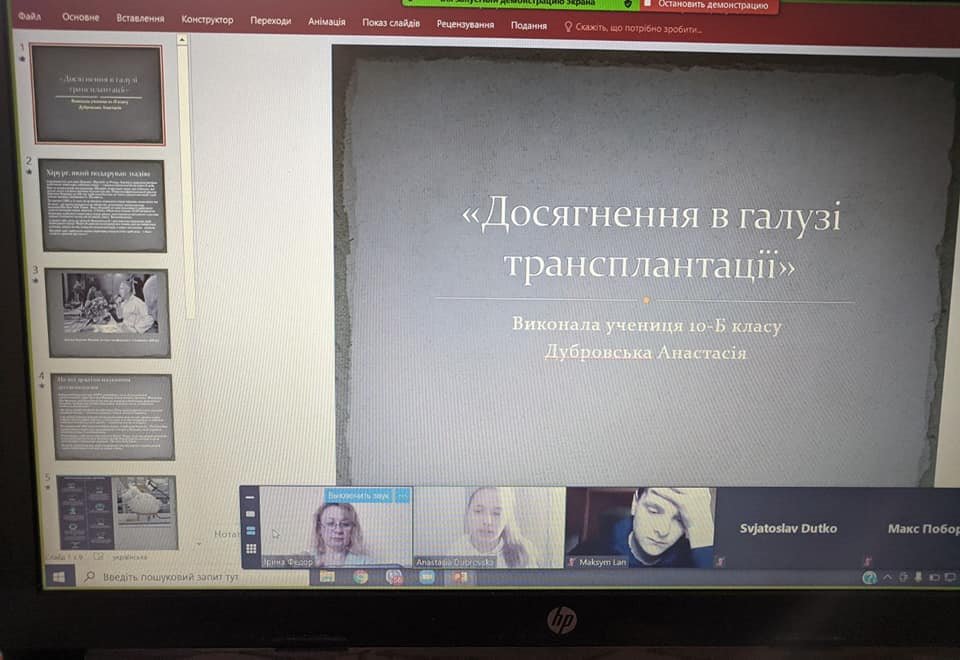
Task: Click Maksym Lan's video tile
Action: click(x=640, y=528)
